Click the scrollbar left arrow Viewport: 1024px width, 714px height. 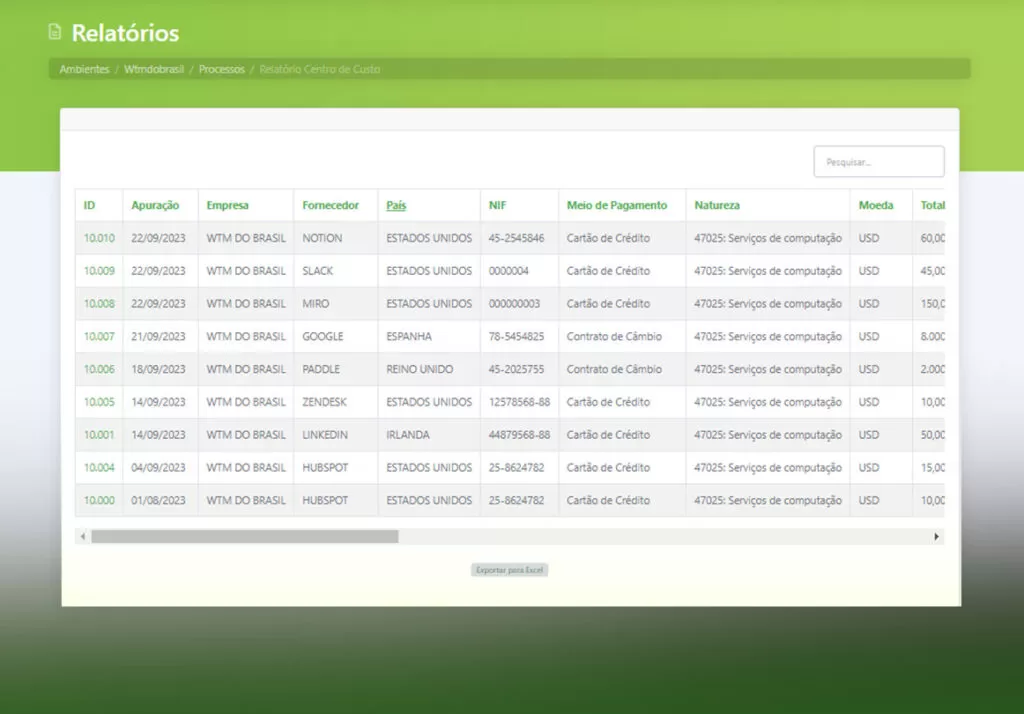tap(83, 536)
